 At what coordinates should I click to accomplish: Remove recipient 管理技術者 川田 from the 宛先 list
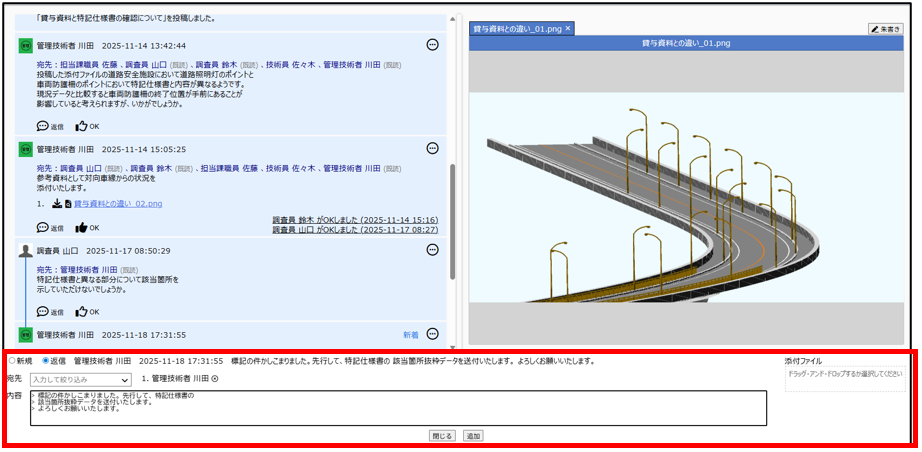(x=214, y=379)
